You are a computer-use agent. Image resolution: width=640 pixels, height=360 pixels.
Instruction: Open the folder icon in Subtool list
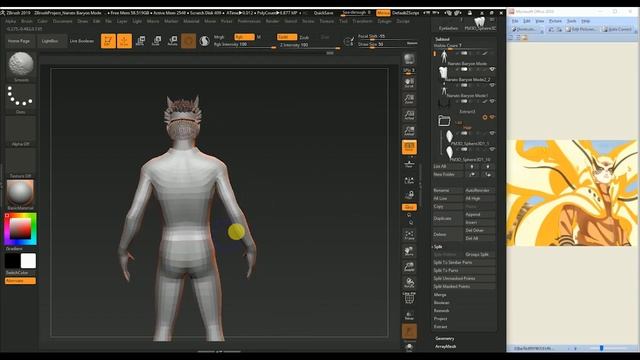[444, 120]
